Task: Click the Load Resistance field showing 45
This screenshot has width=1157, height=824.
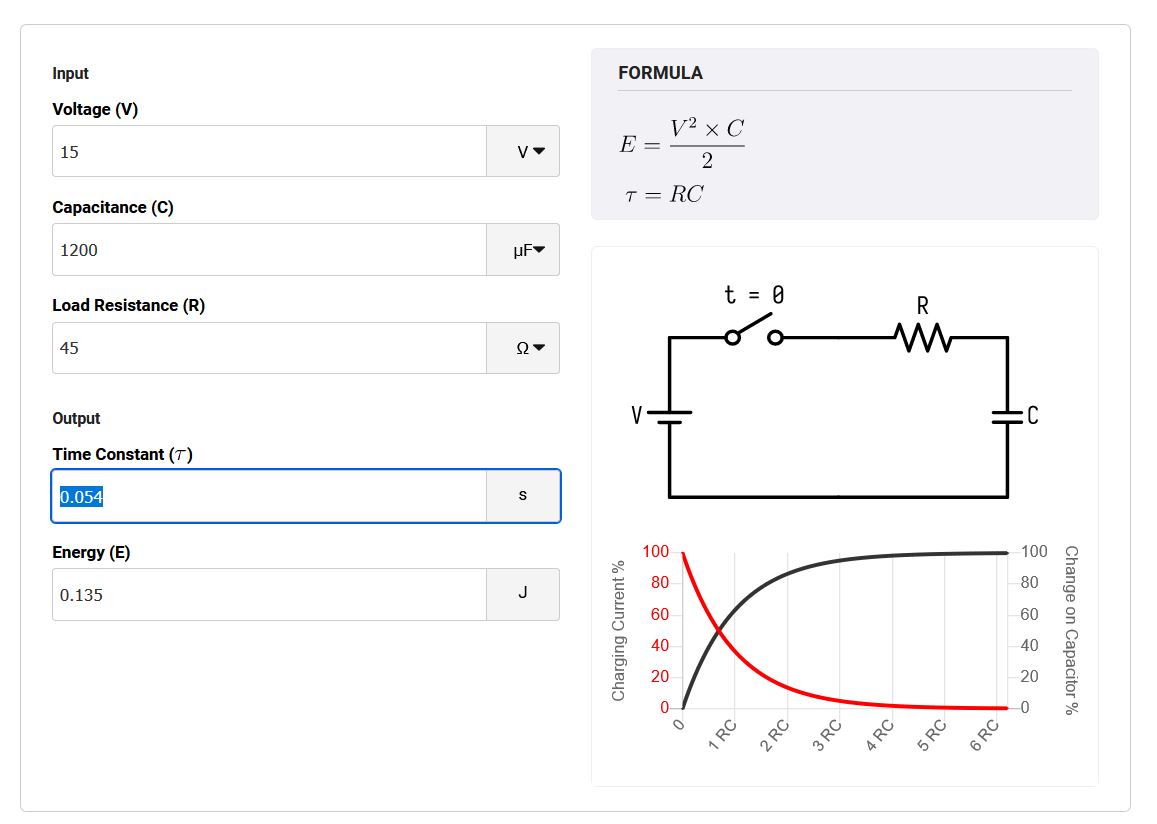Action: [269, 348]
